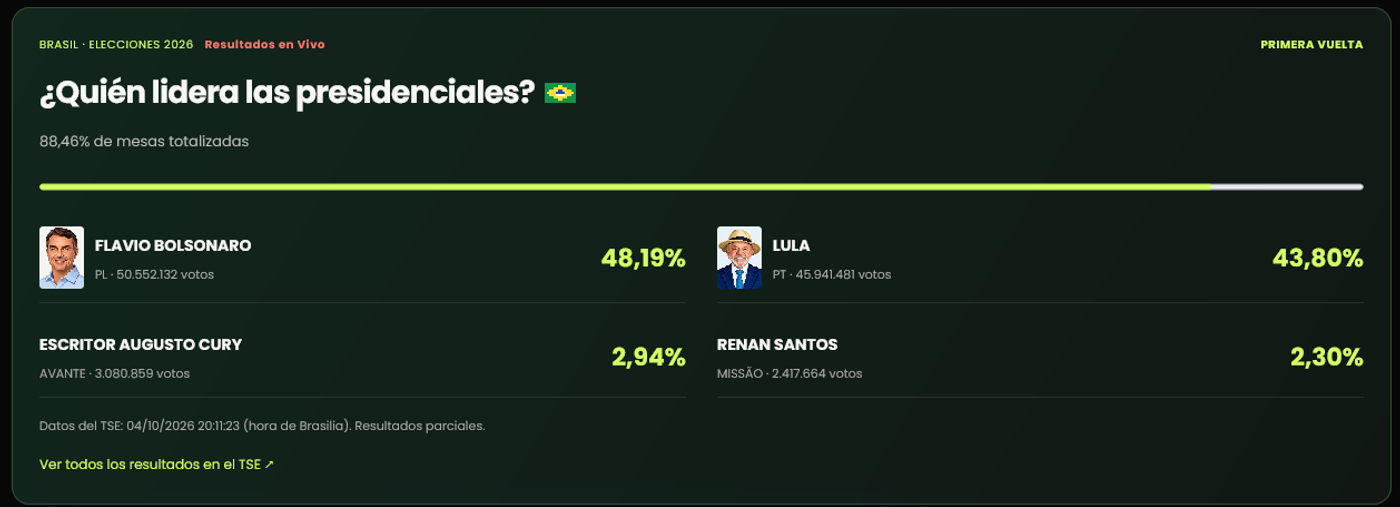Click Flavio Bolsonaro's candidate photo
The image size is (1400, 507).
[x=61, y=257]
